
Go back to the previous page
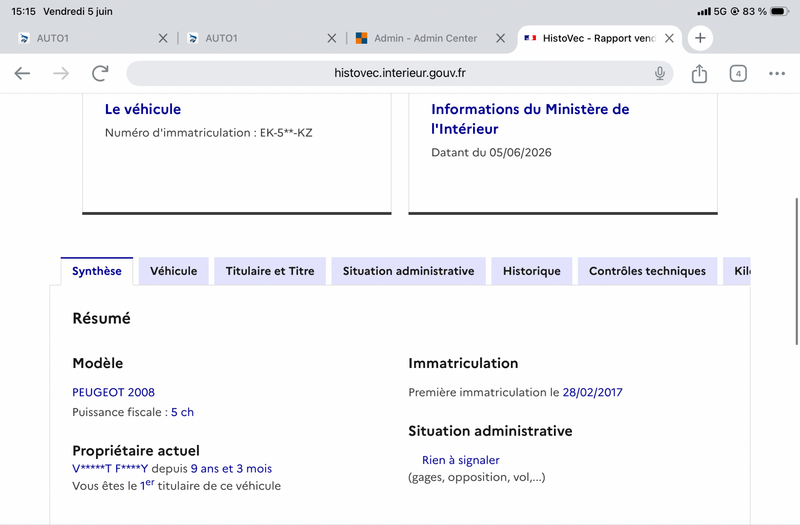[22, 73]
